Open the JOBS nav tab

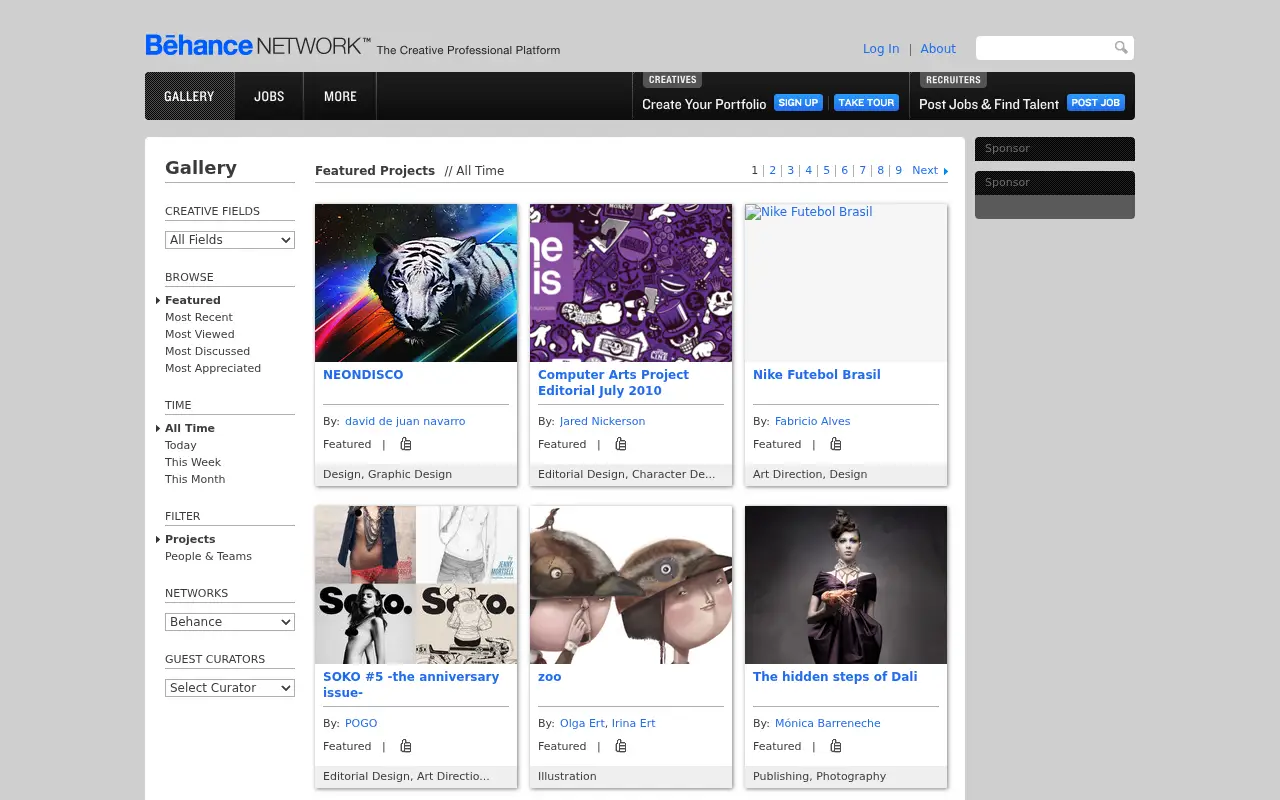[x=269, y=96]
